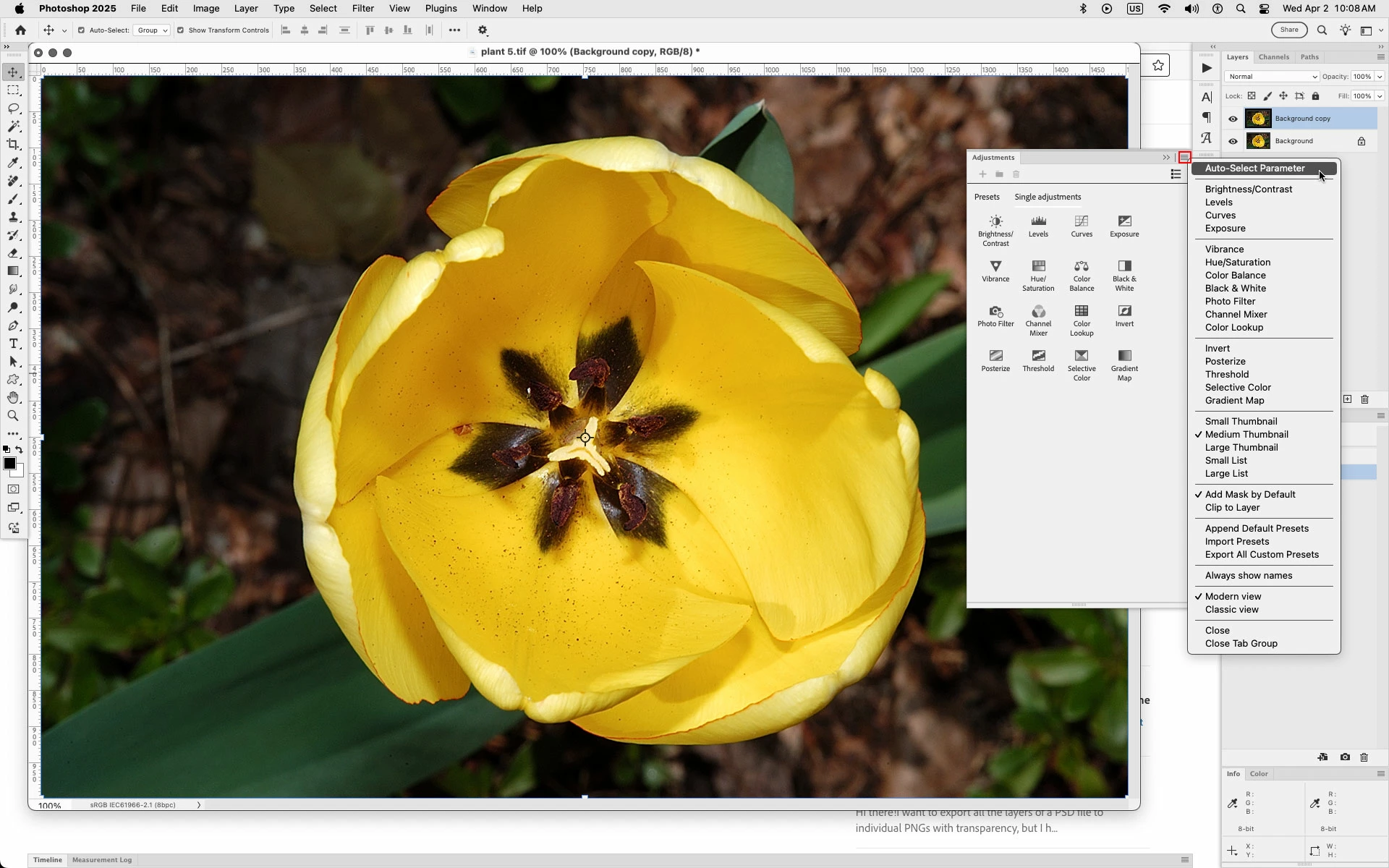Select the Lasso tool
Image resolution: width=1389 pixels, height=868 pixels.
tap(13, 109)
